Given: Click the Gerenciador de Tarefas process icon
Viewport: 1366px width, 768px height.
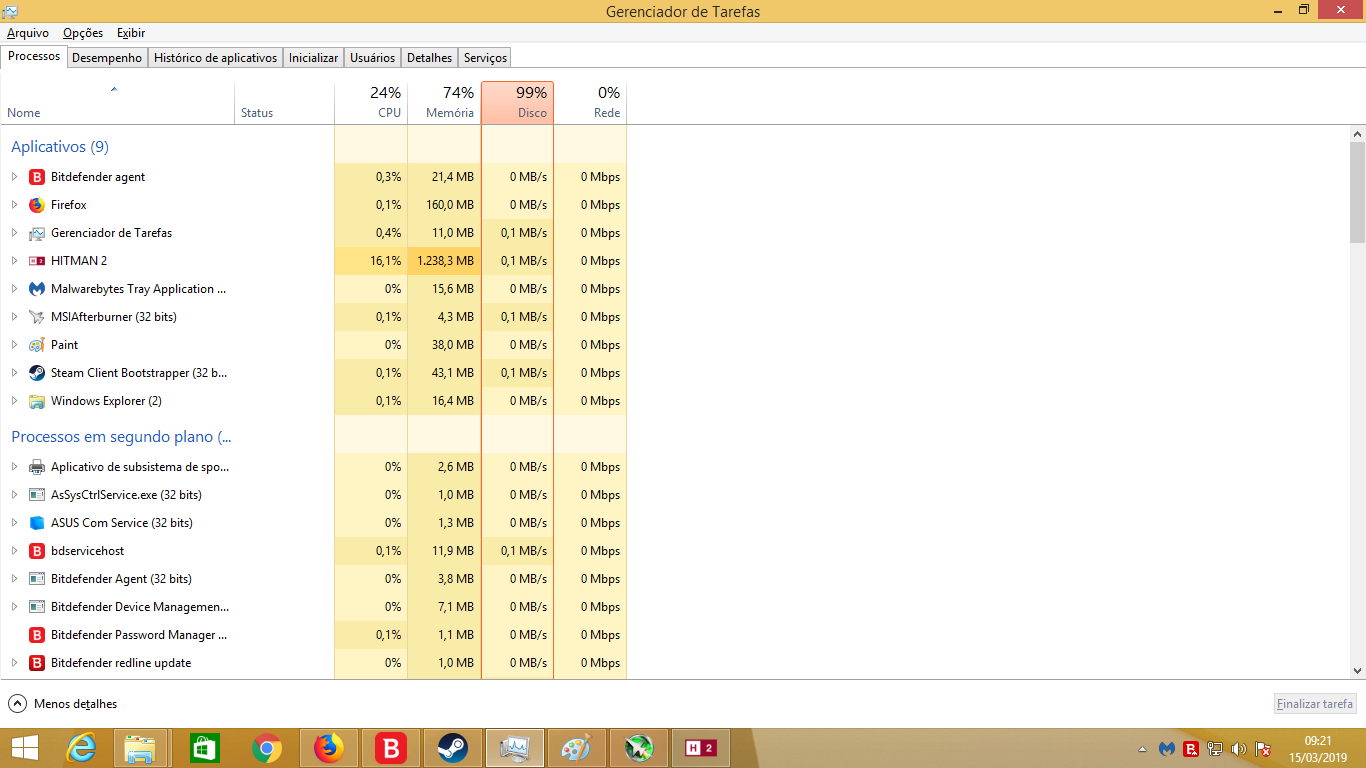Looking at the screenshot, I should [x=37, y=233].
